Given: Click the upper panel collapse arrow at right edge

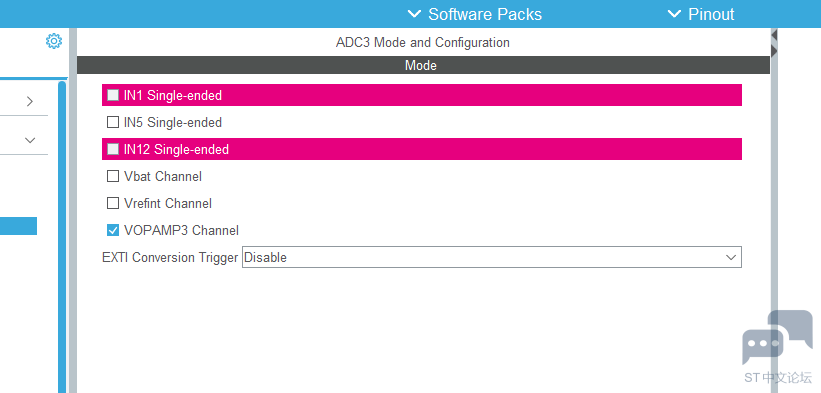Looking at the screenshot, I should pos(774,35).
